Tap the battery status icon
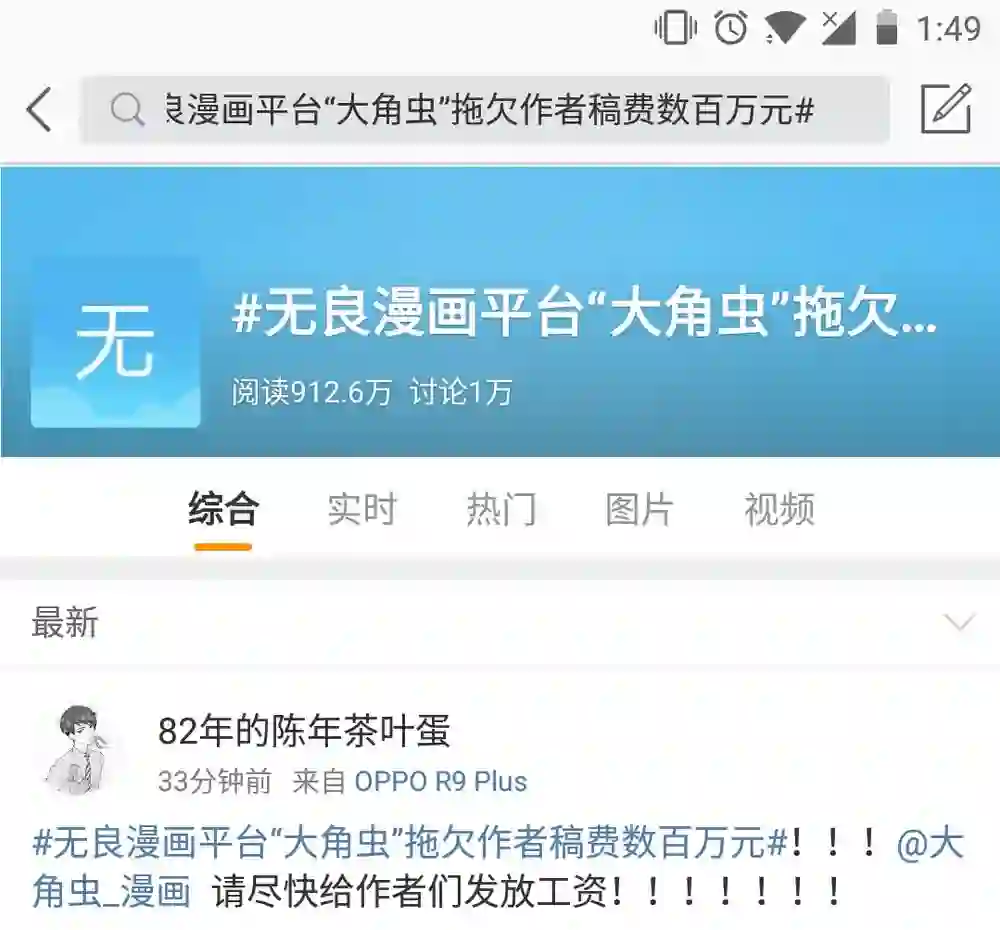Viewport: 1000px width, 930px height. 887,27
